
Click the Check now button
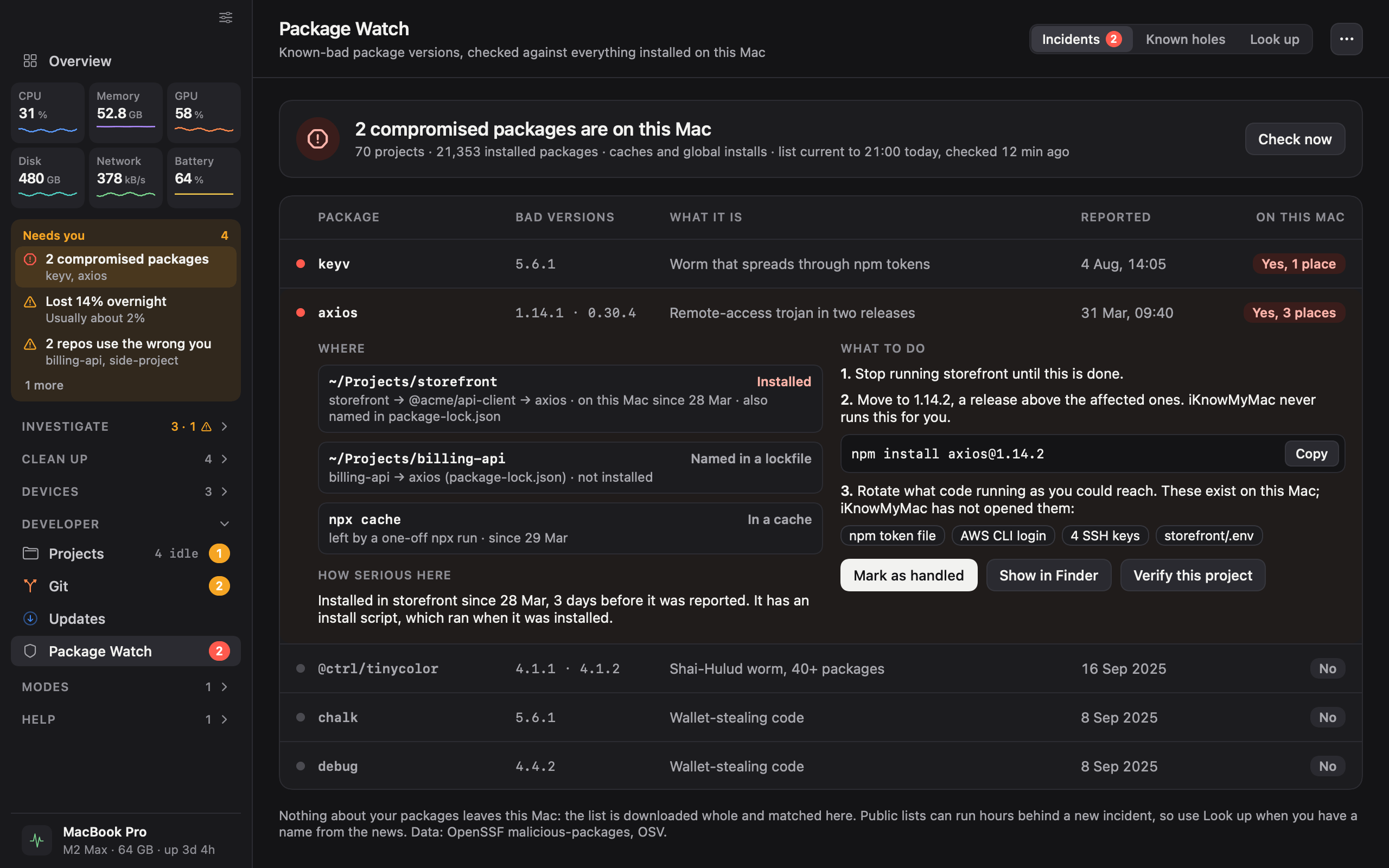pyautogui.click(x=1295, y=139)
